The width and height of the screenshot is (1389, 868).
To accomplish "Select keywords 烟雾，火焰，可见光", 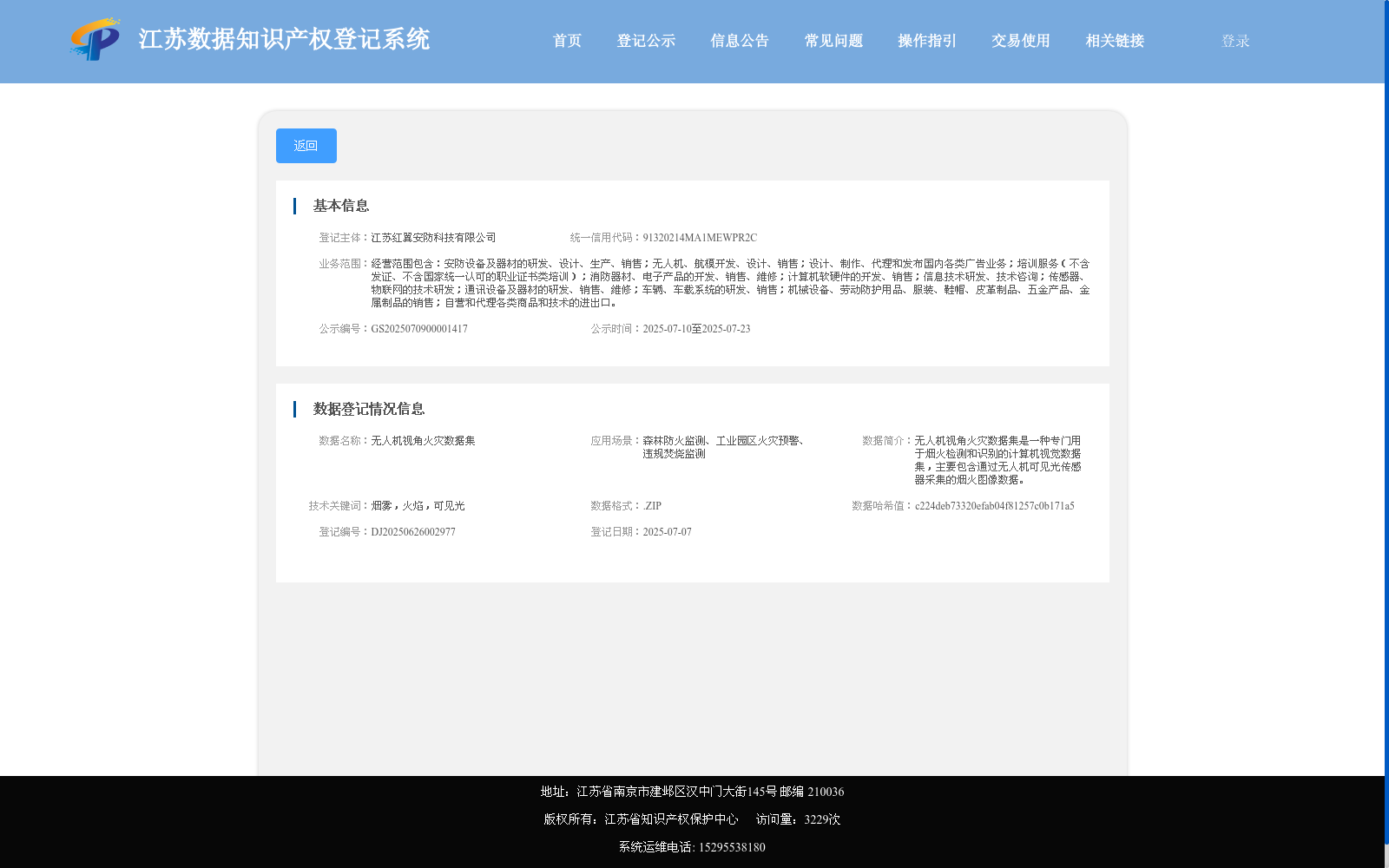I will [418, 506].
